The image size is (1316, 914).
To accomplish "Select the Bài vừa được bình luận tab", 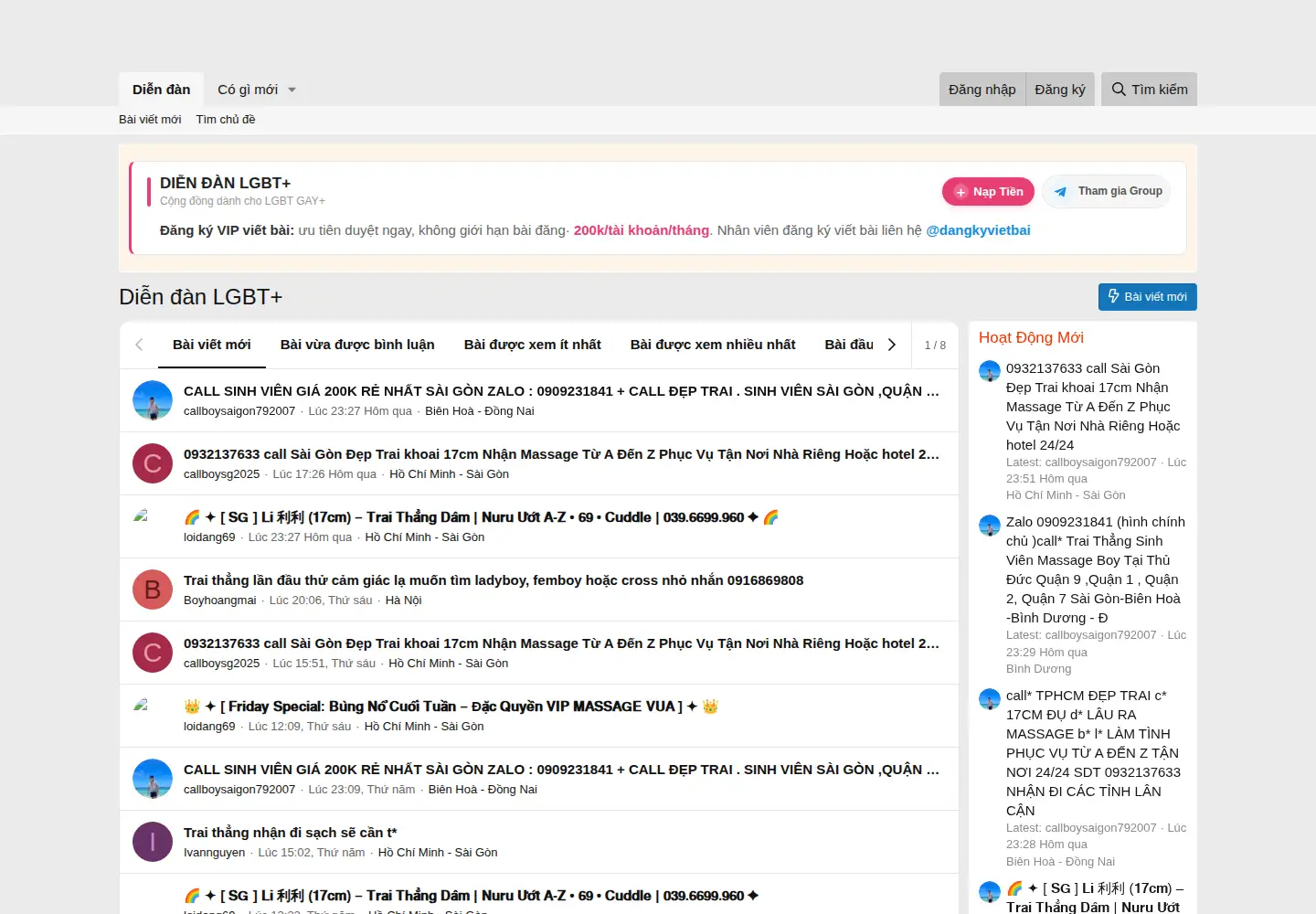I will pos(357,345).
